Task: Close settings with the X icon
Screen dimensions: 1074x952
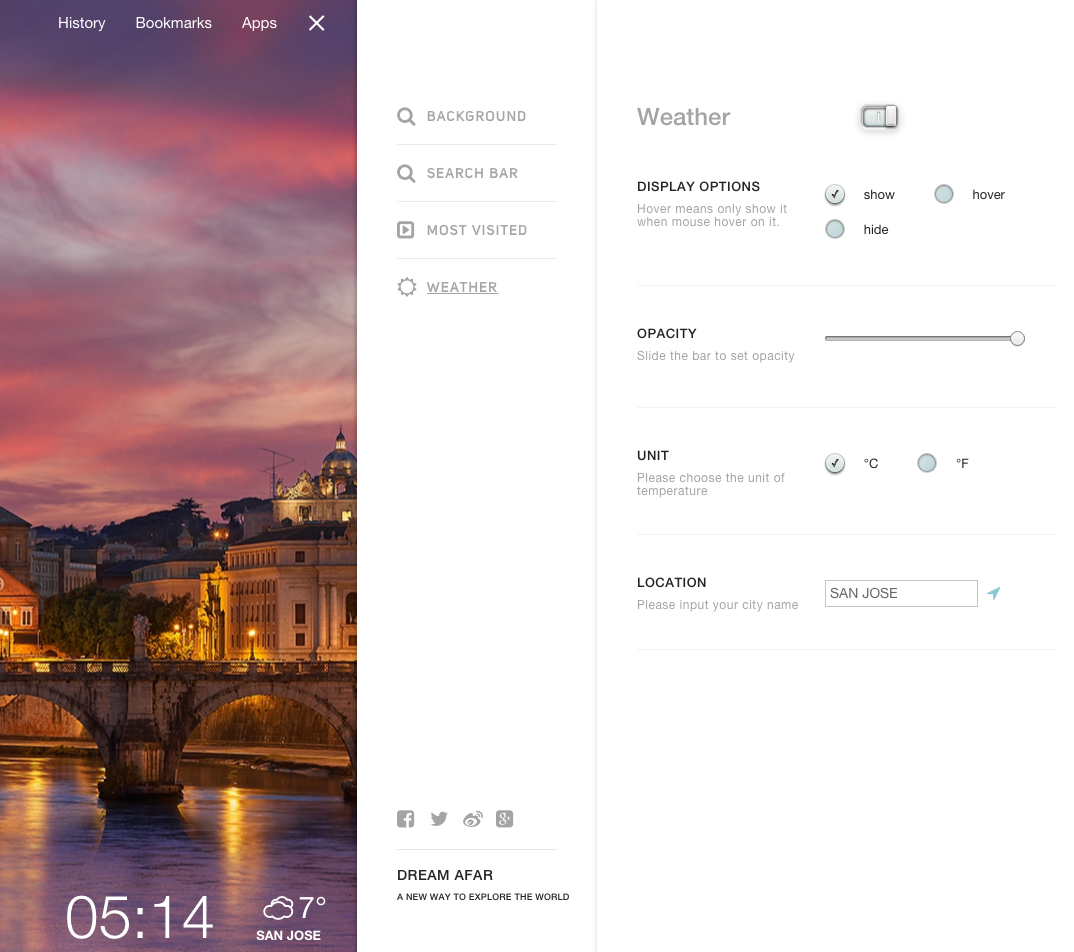Action: pos(316,23)
